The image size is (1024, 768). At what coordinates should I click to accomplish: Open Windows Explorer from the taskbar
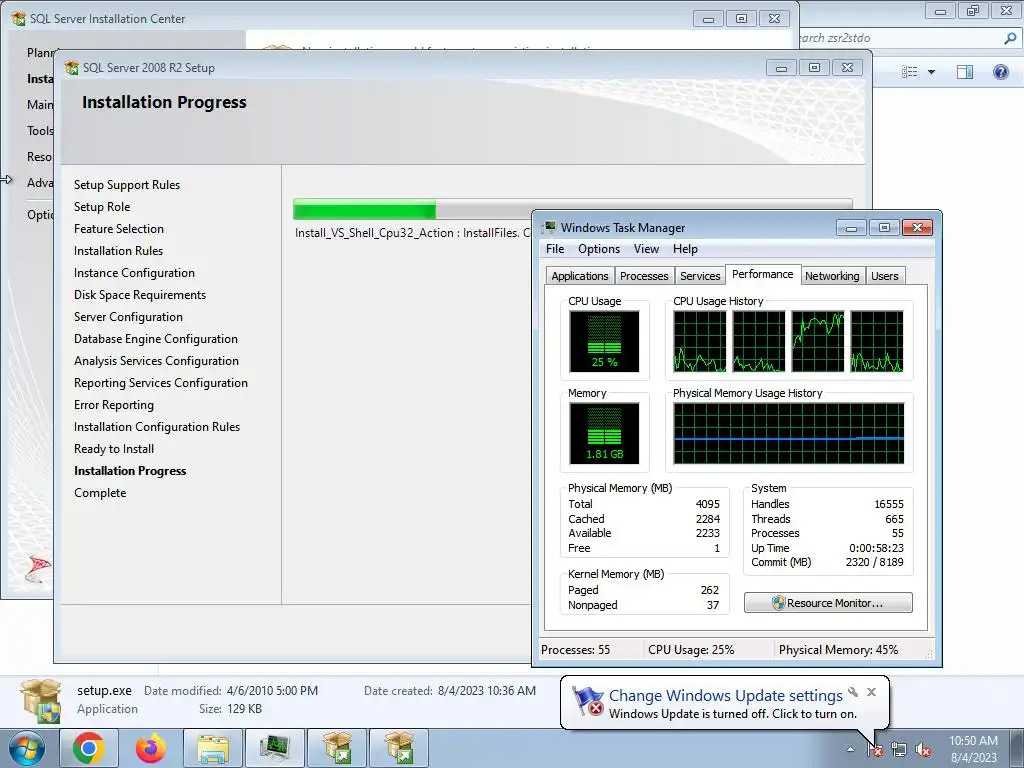tap(213, 748)
